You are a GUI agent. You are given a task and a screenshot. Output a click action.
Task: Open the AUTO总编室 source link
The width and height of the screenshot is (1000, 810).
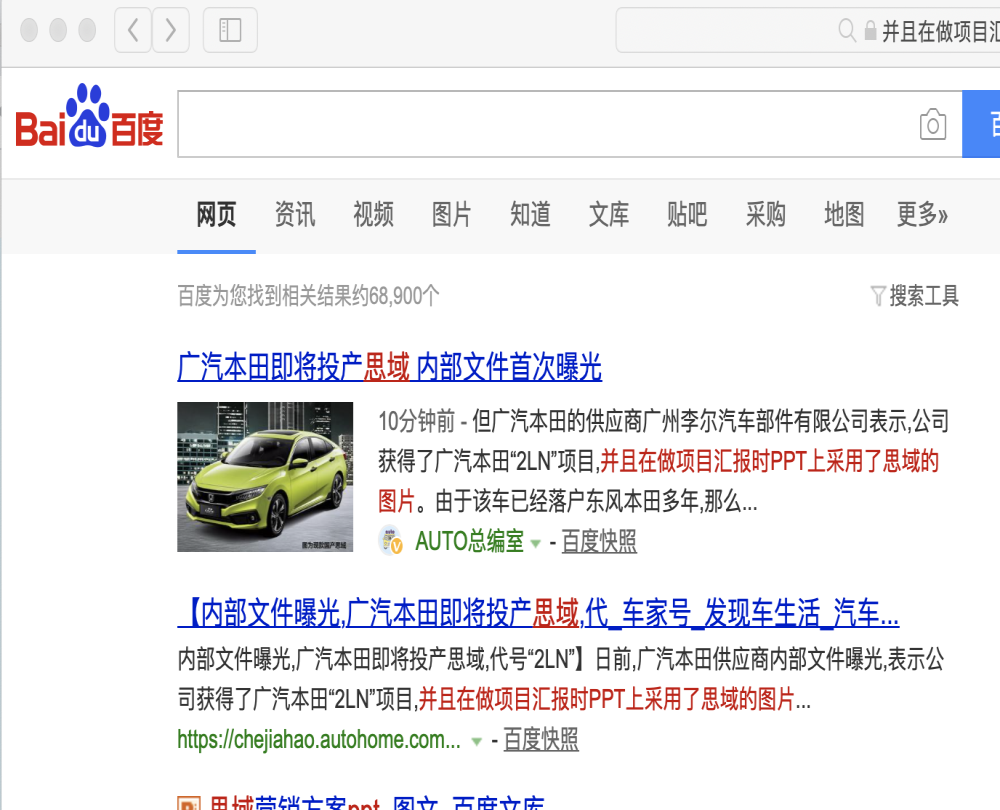pyautogui.click(x=469, y=541)
